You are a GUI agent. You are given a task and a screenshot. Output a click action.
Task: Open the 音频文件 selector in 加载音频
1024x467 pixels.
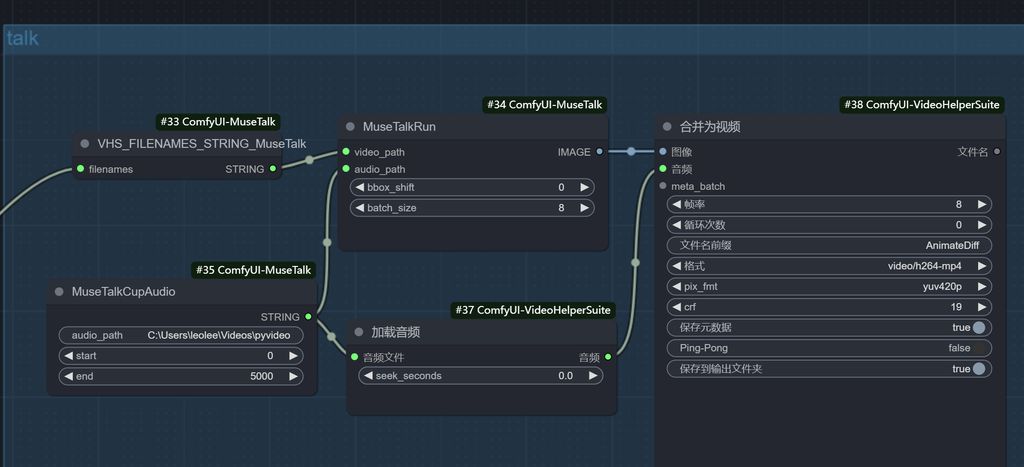tap(354, 357)
